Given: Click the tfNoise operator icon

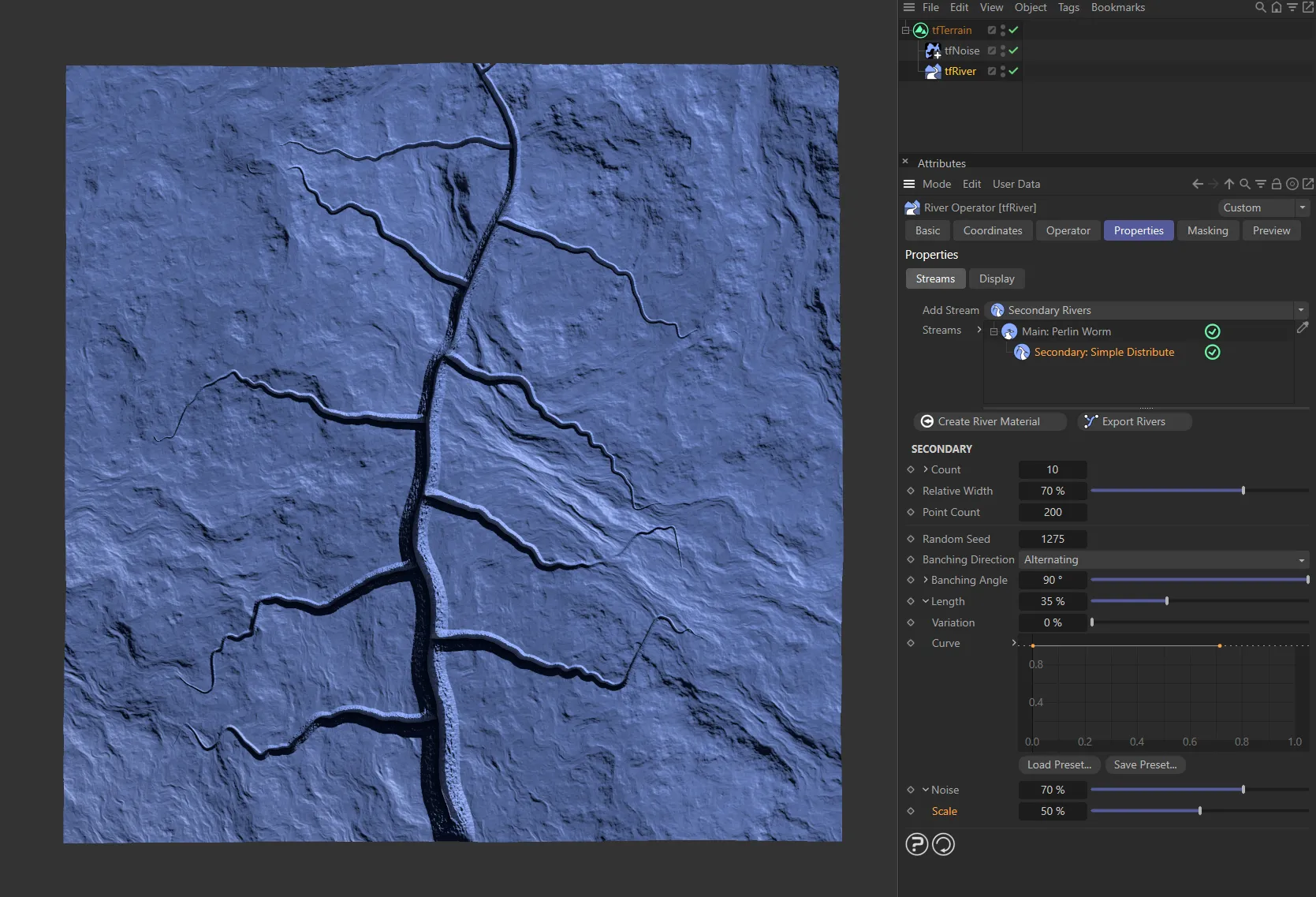Looking at the screenshot, I should 933,50.
